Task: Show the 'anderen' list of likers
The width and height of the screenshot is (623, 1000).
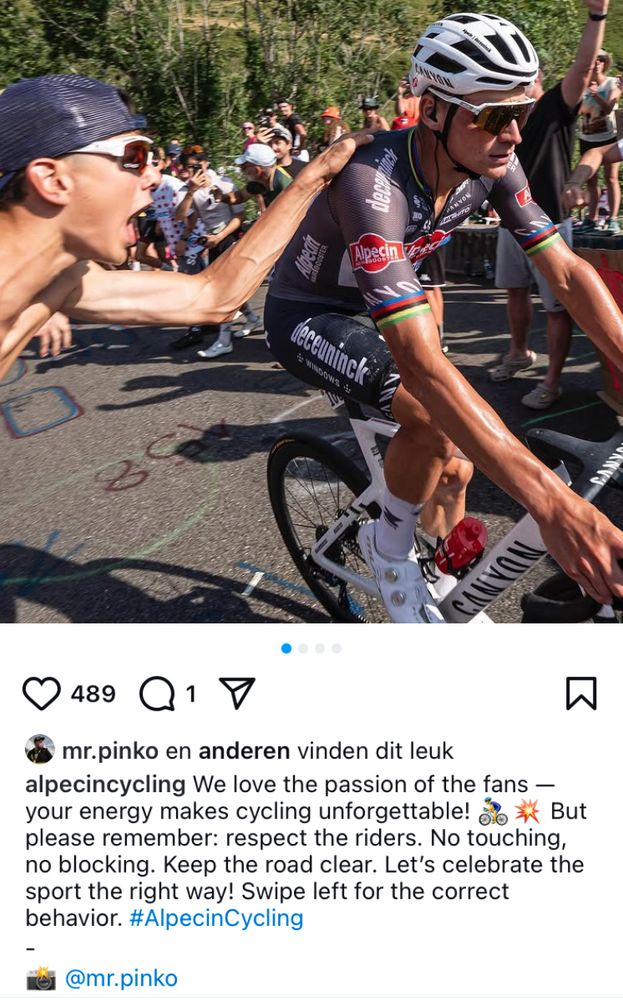Action: pyautogui.click(x=244, y=751)
